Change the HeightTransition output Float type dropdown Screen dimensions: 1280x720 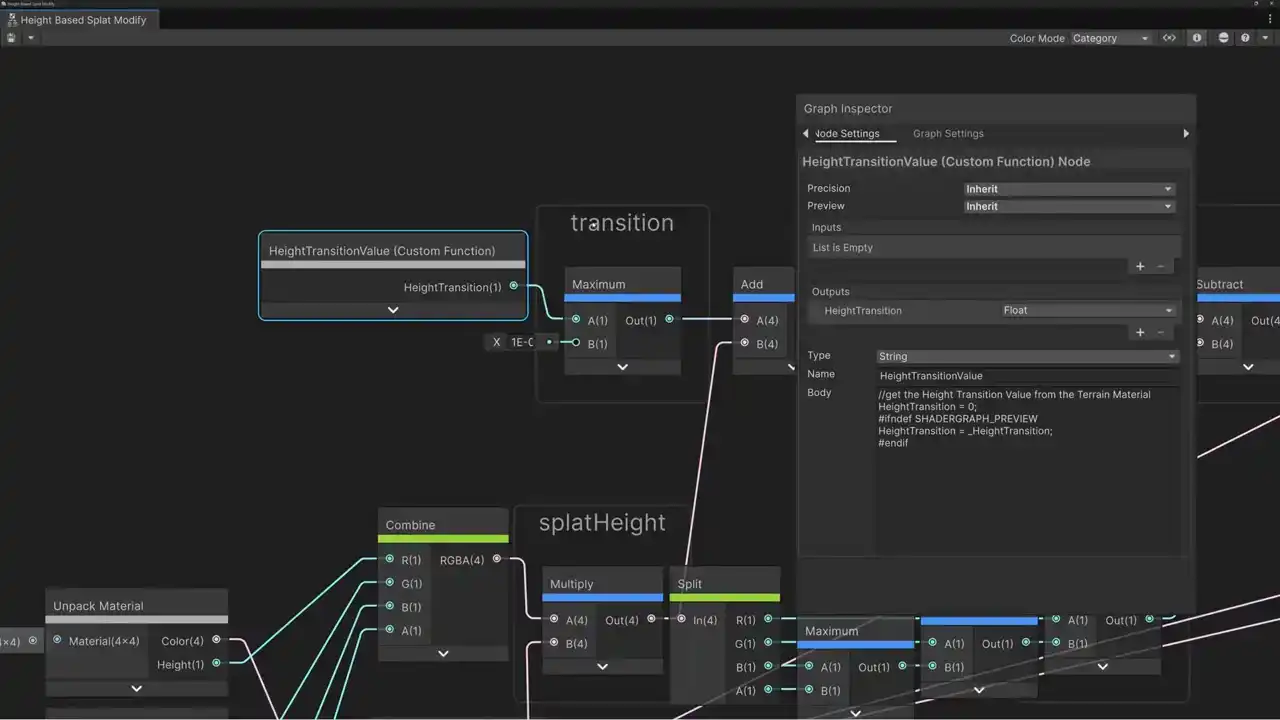click(x=1087, y=311)
